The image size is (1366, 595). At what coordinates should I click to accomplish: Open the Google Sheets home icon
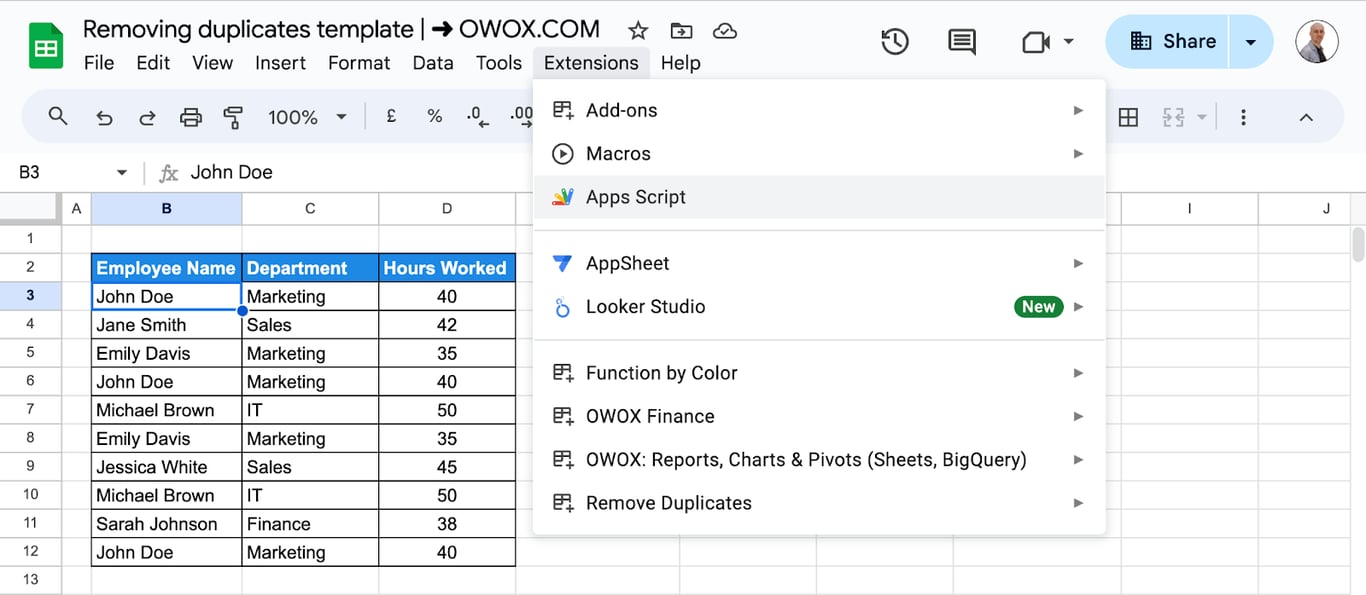point(46,46)
